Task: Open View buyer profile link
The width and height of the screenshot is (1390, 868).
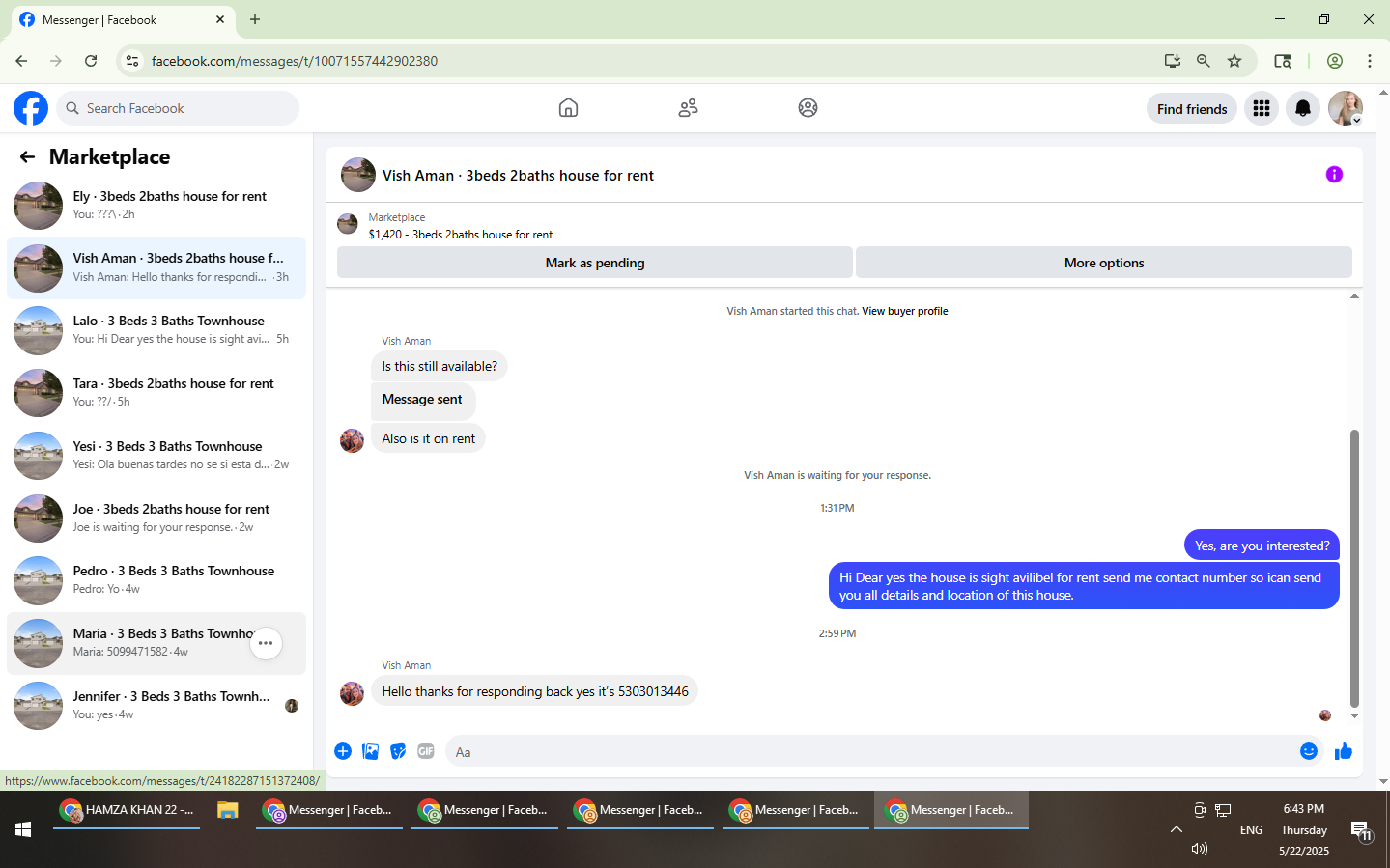Action: pyautogui.click(x=905, y=311)
